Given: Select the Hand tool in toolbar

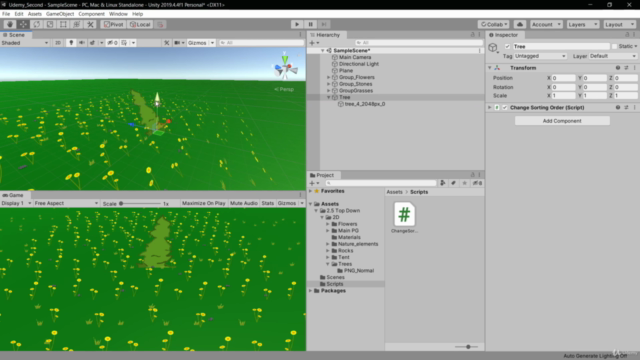Looking at the screenshot, I should click(x=10, y=24).
